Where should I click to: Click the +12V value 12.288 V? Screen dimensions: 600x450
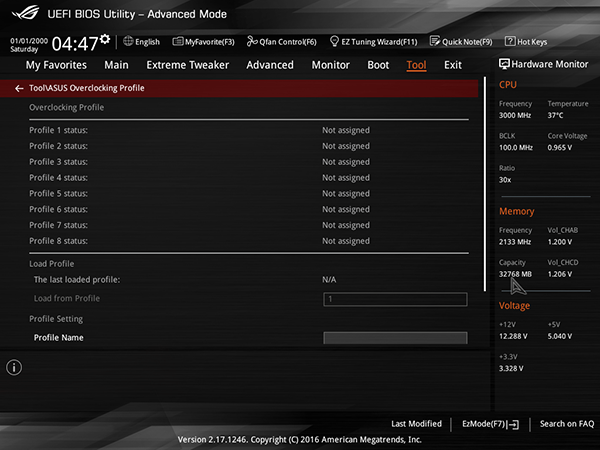click(513, 336)
